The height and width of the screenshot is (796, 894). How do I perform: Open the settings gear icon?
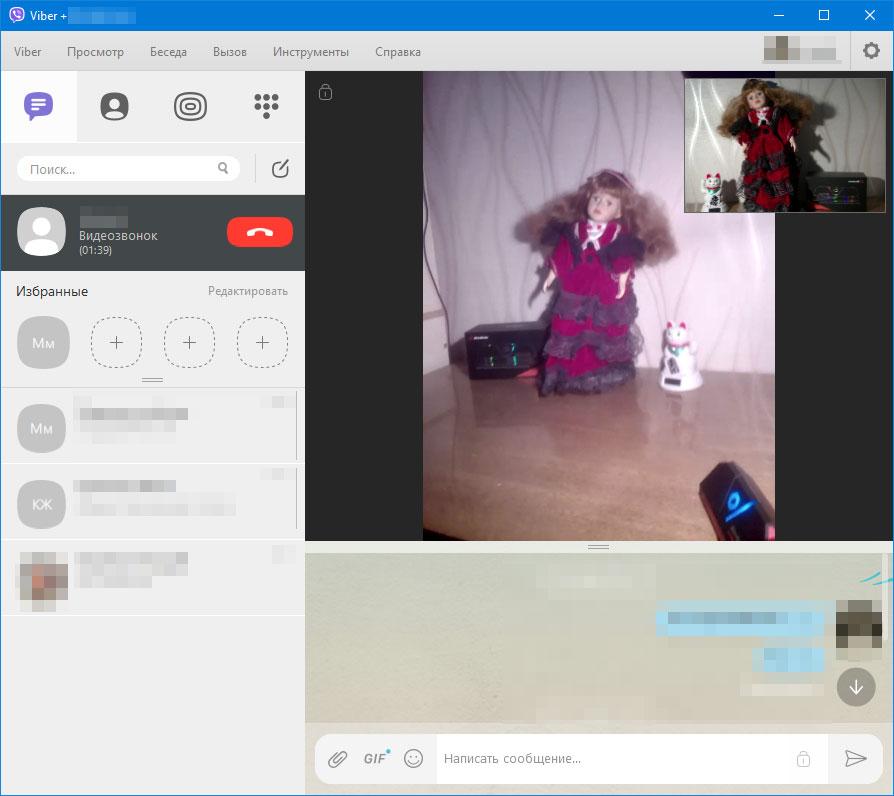click(871, 51)
